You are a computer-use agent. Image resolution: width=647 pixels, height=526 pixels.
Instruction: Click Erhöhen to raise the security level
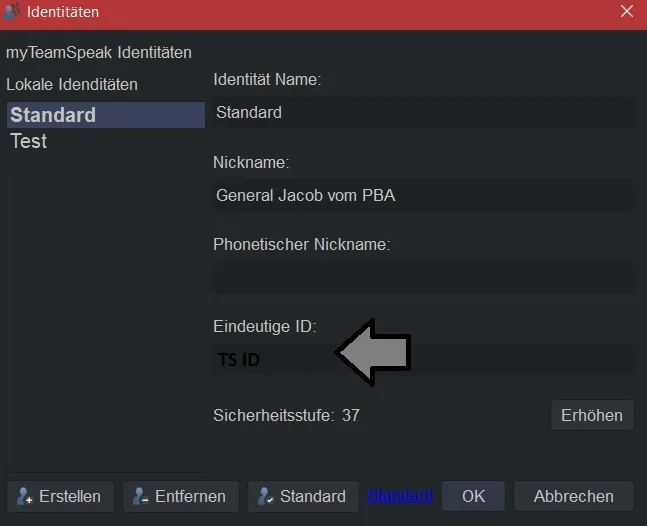tap(592, 415)
